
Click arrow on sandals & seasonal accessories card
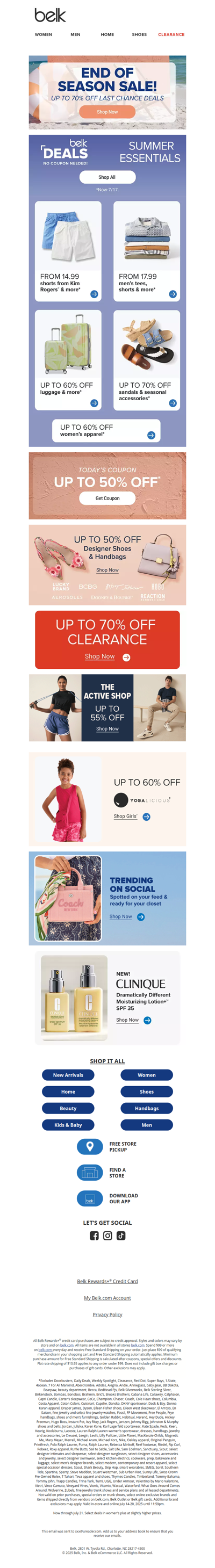pos(173,402)
